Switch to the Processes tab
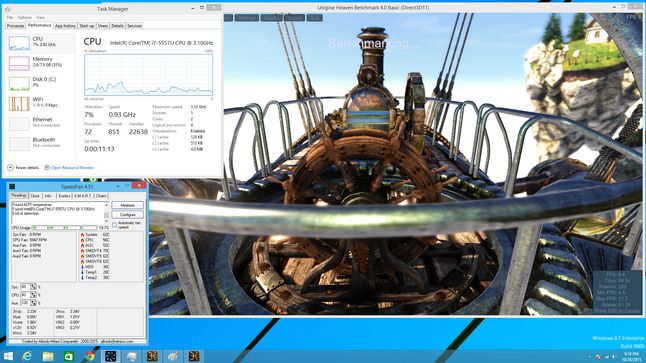 [15, 26]
